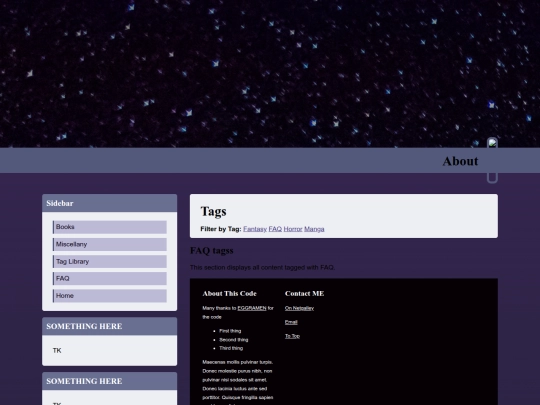Go Home via the sidebar
Image resolution: width=540 pixels, height=405 pixels.
click(110, 295)
